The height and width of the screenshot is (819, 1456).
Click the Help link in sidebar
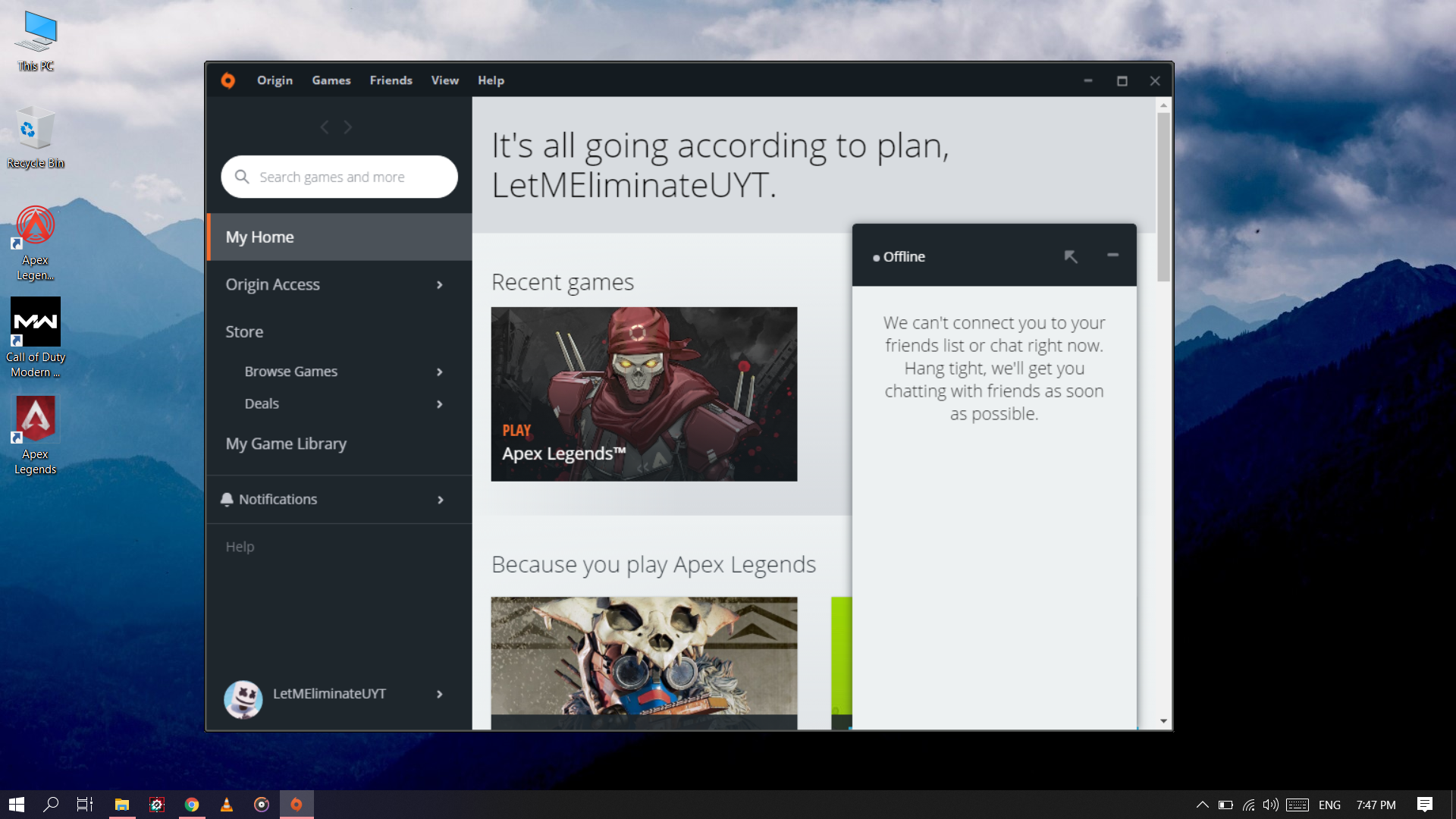tap(240, 547)
